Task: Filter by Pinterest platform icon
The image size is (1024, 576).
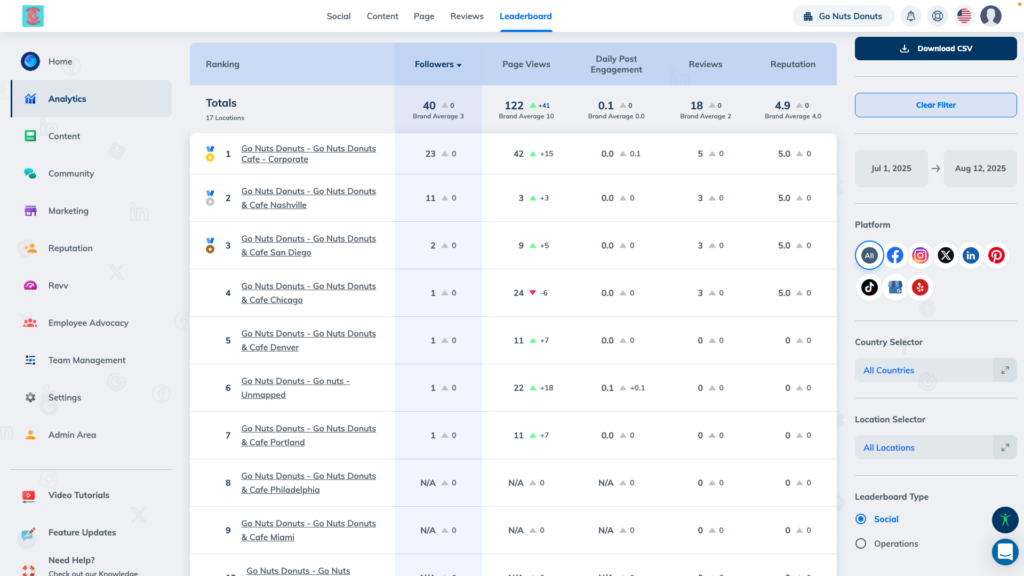Action: pos(997,255)
